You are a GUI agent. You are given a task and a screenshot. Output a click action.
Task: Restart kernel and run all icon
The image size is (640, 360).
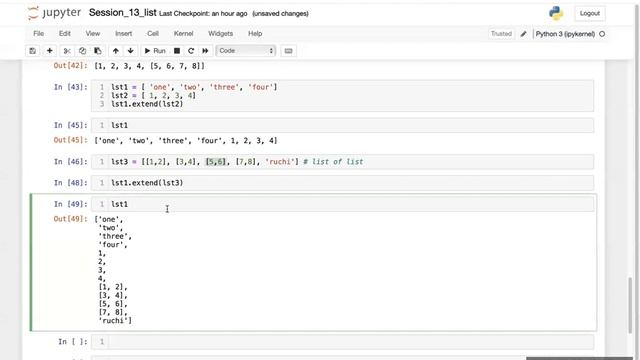205,51
